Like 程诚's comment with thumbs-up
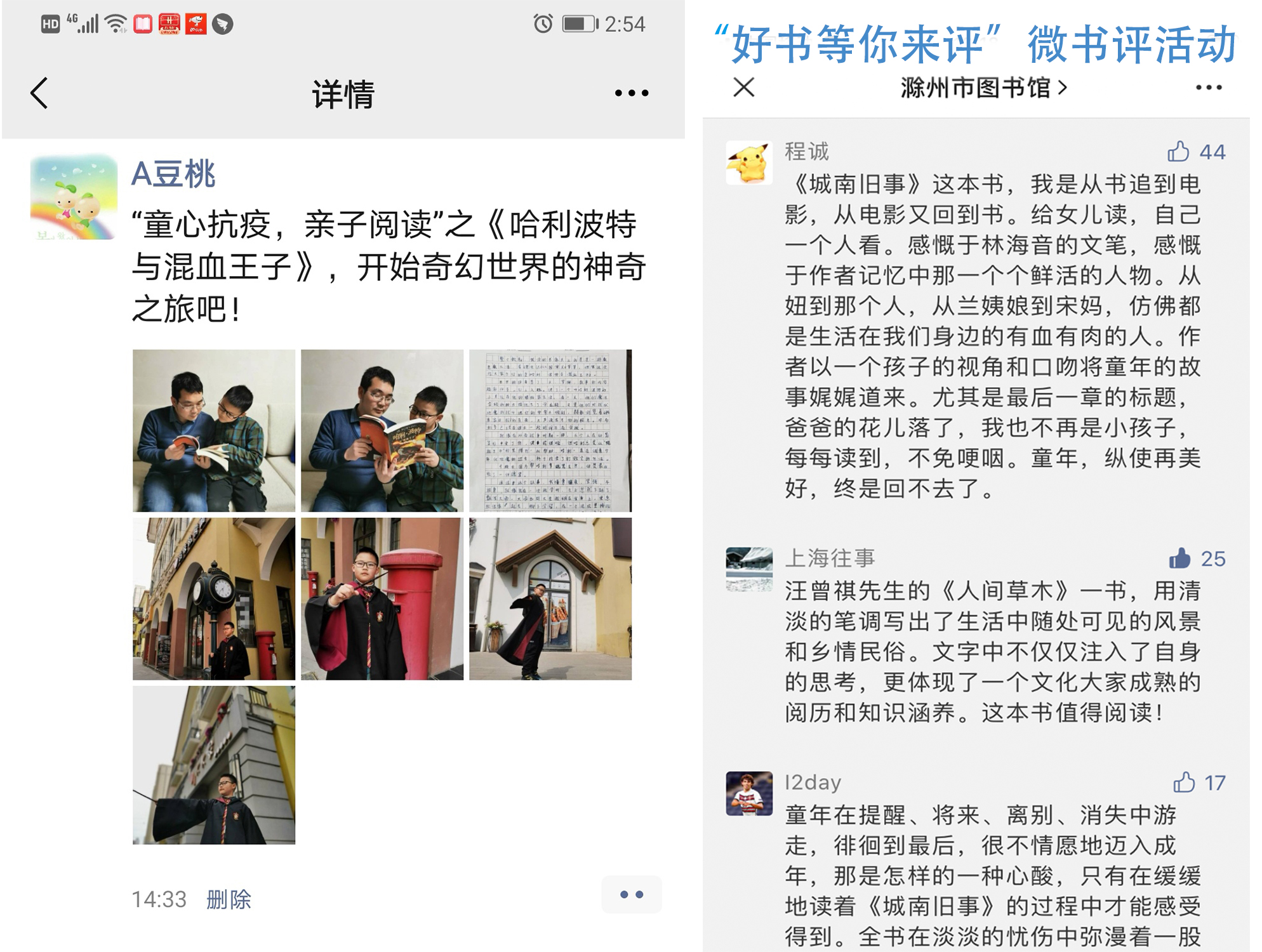The height and width of the screenshot is (952, 1262). click(x=1178, y=152)
